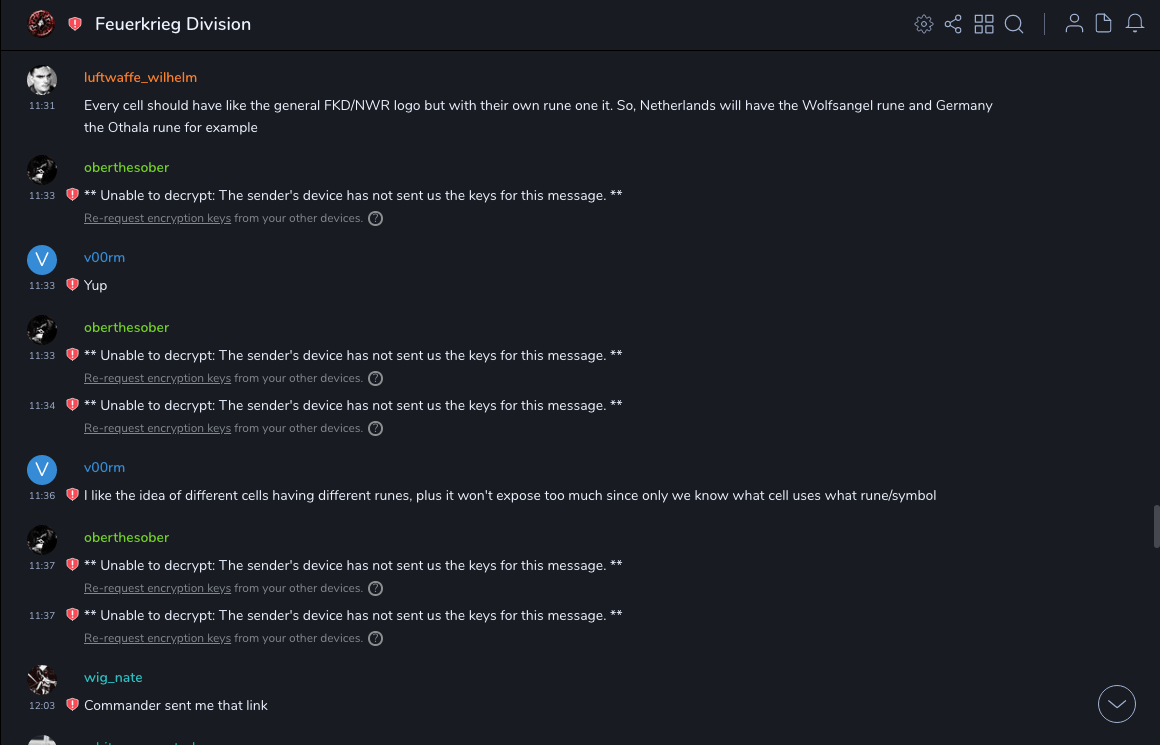
Task: Click the first oberthesober username
Action: pyautogui.click(x=126, y=167)
